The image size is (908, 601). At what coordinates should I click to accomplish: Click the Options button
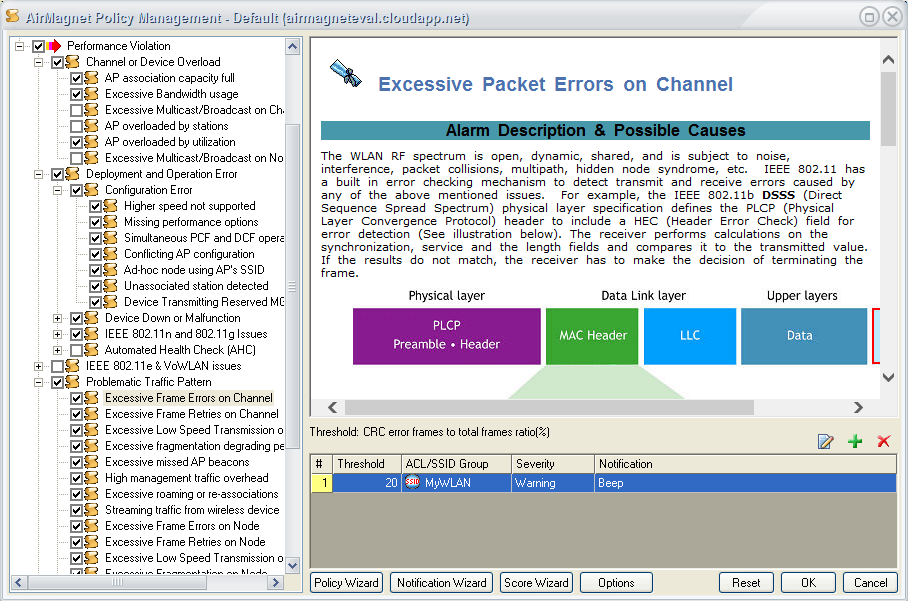[x=616, y=582]
